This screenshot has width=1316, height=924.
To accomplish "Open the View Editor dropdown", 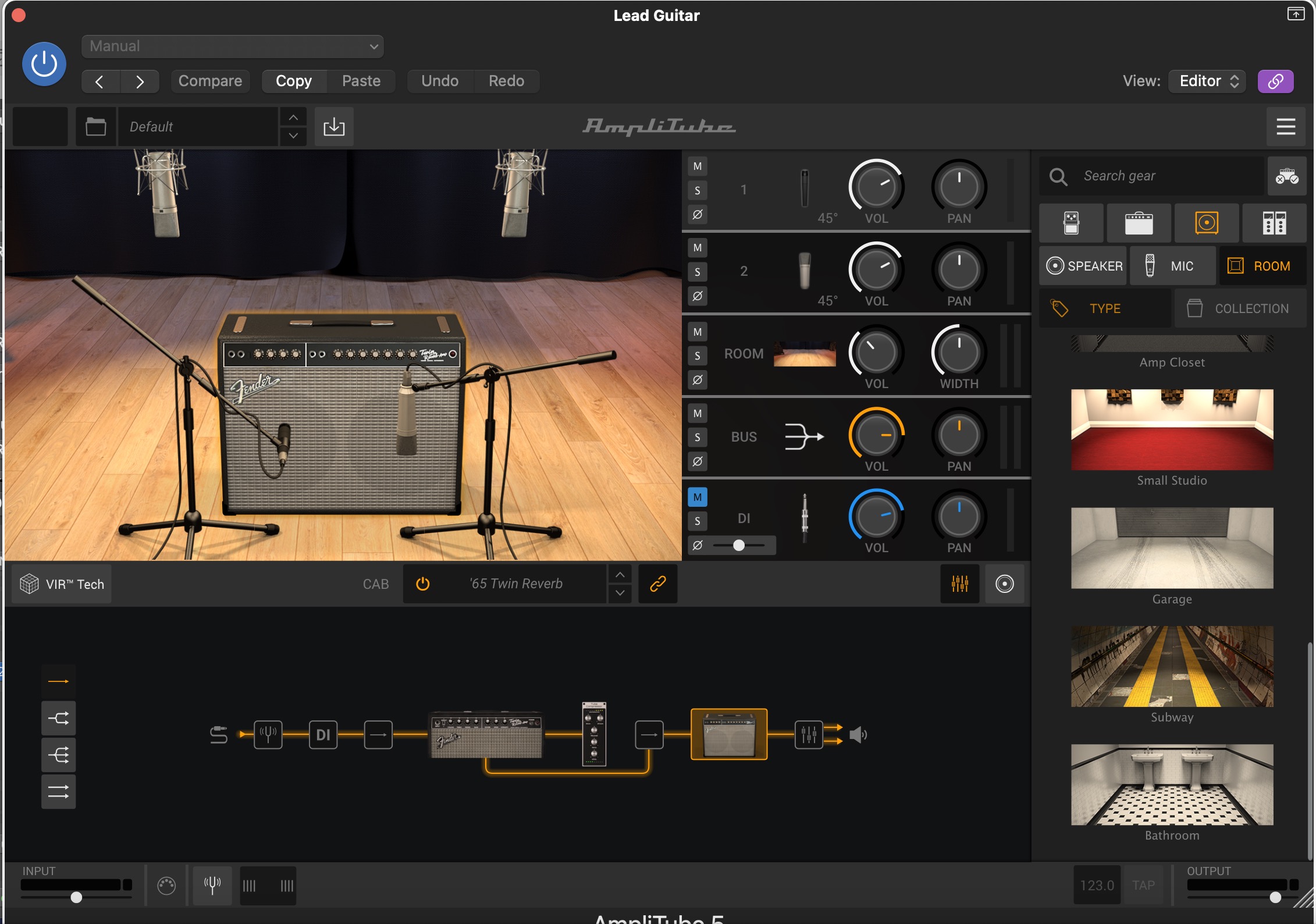I will (x=1208, y=81).
